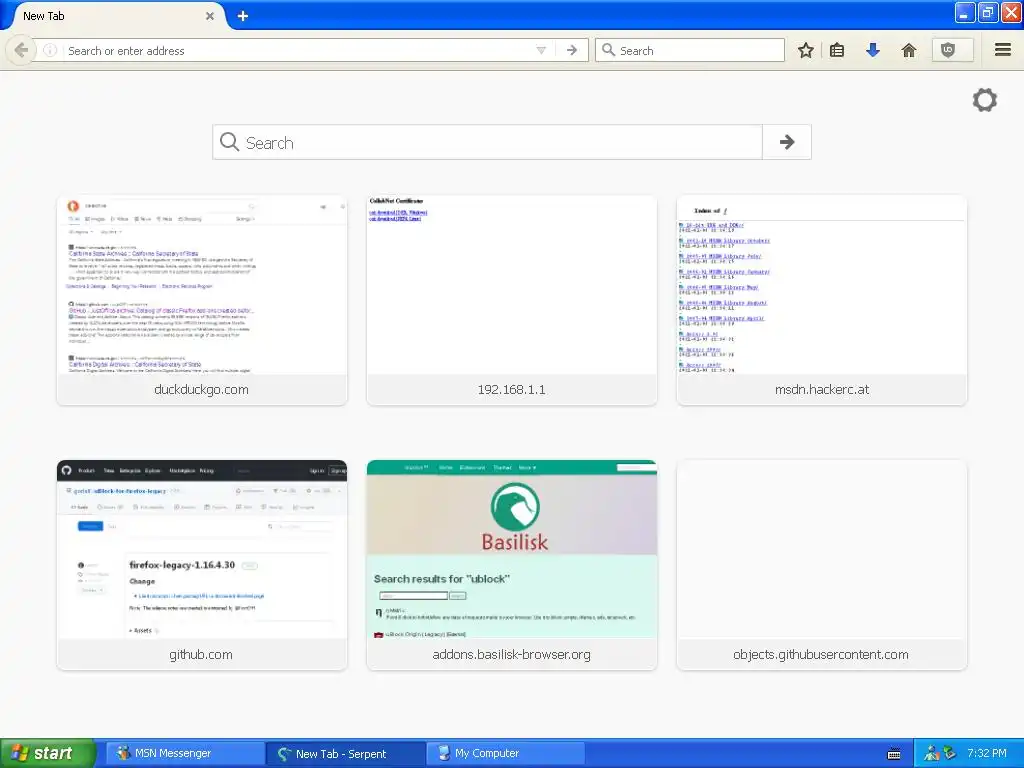Viewport: 1024px width, 768px height.
Task: Open the duckduckgo.com thumbnail
Action: coord(202,300)
